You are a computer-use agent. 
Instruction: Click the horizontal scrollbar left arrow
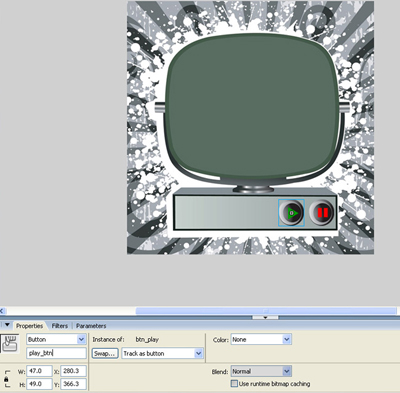pos(2,311)
